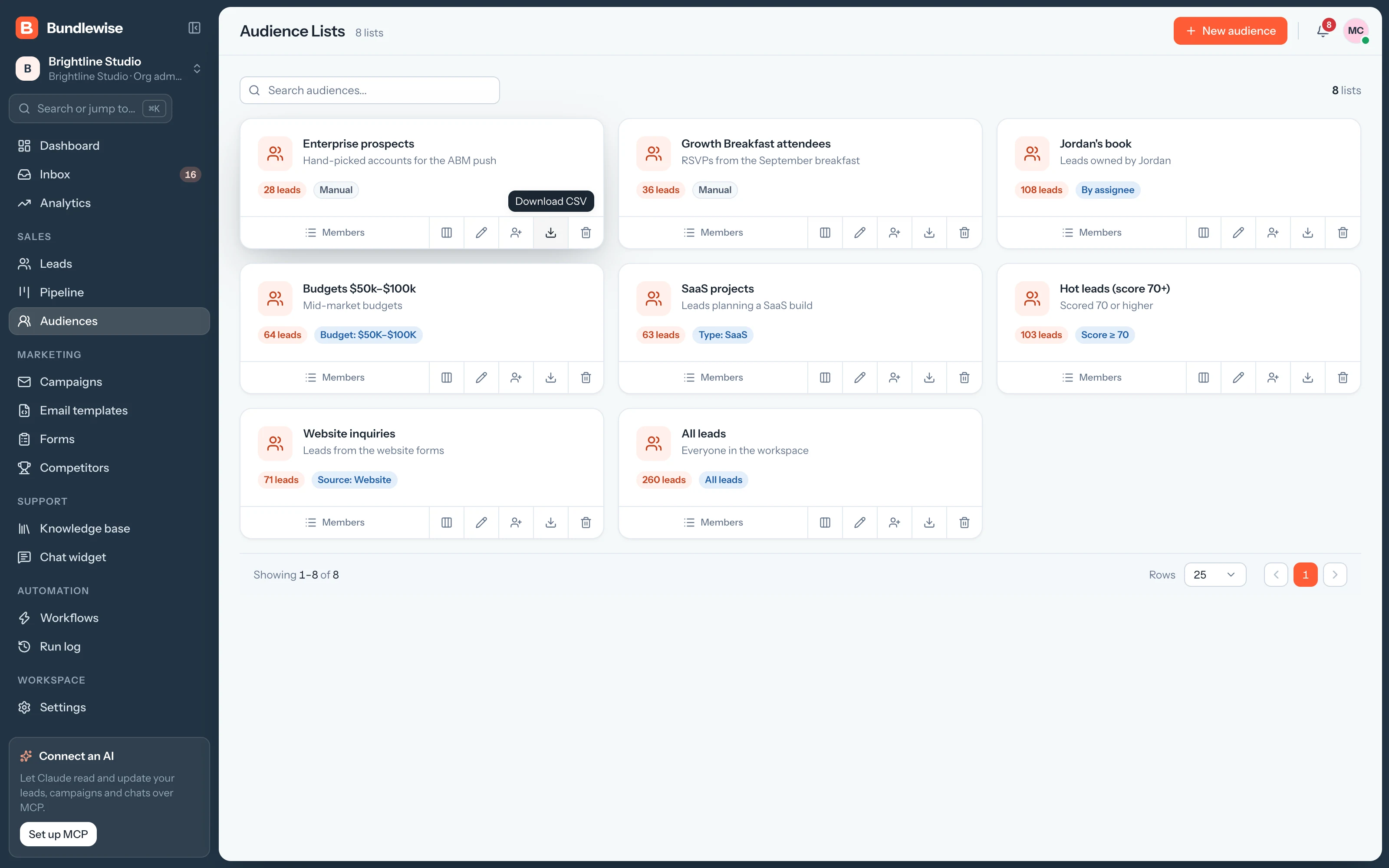Open Campaigns in Marketing section
This screenshot has width=1389, height=868.
(109, 382)
